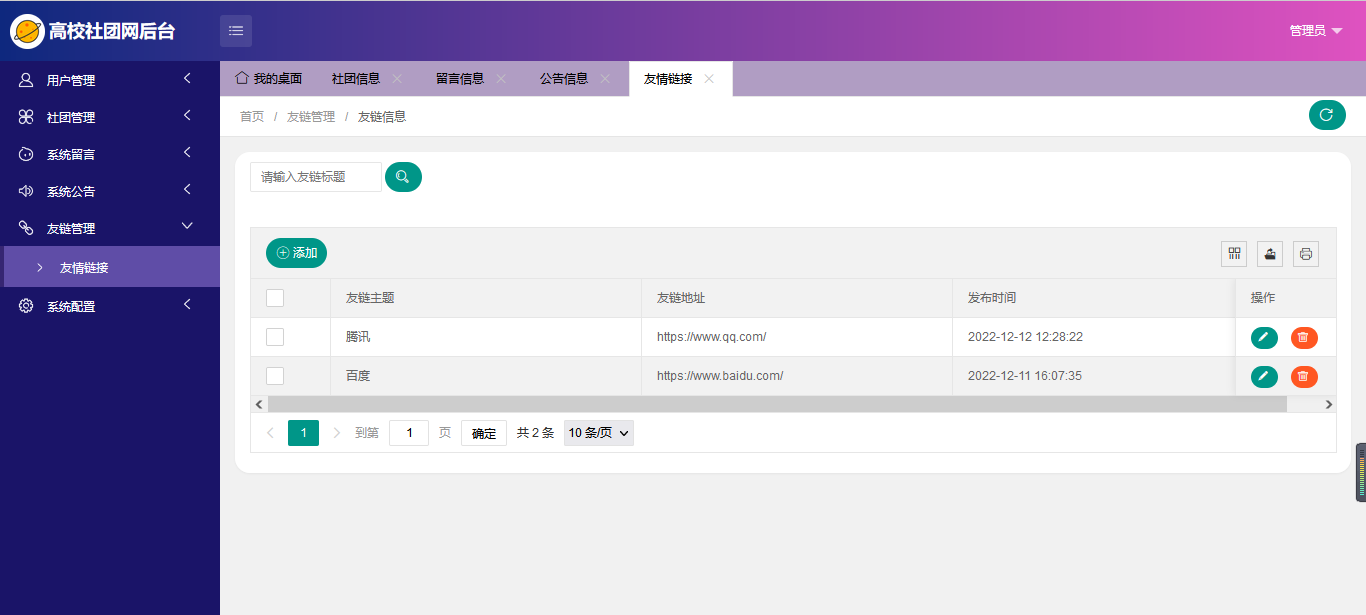Viewport: 1366px width, 615px height.
Task: Close the 留言信息 tab
Action: click(501, 79)
